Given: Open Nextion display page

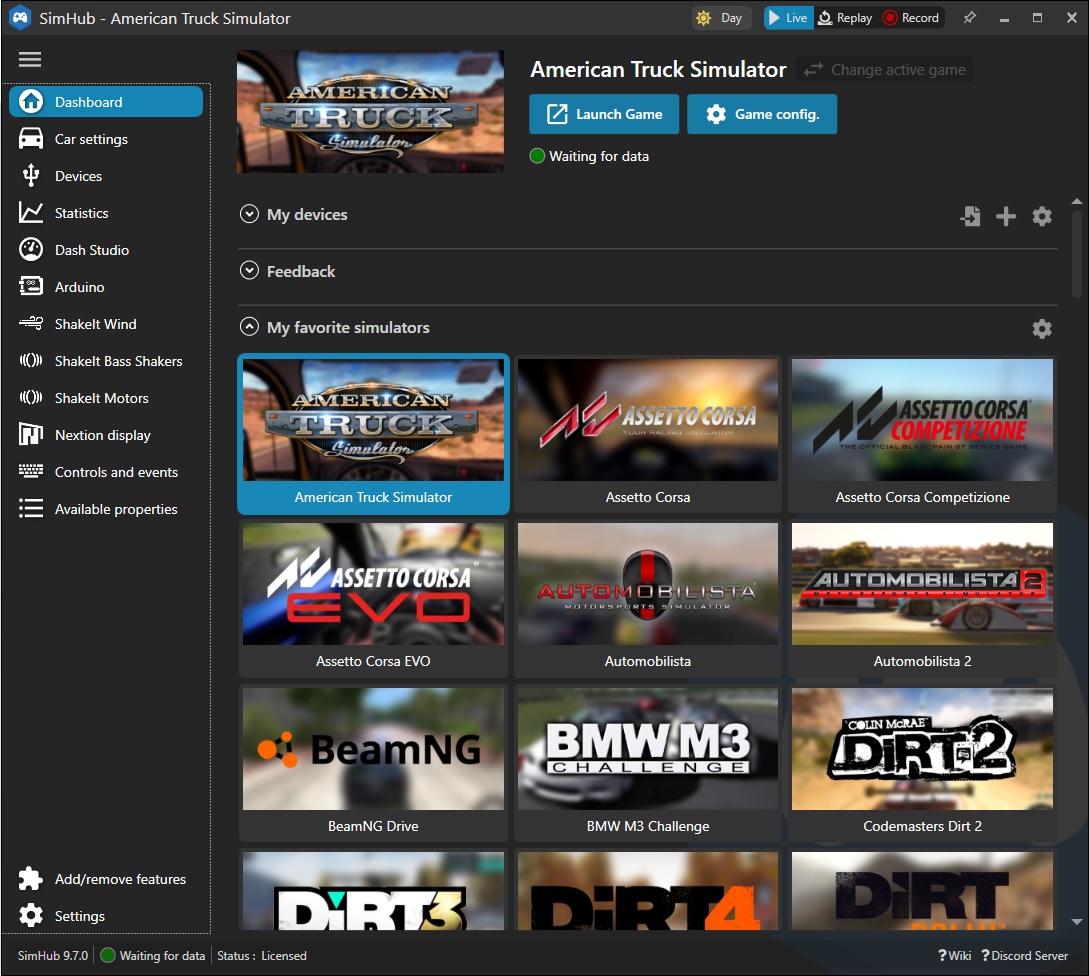Looking at the screenshot, I should 106,434.
